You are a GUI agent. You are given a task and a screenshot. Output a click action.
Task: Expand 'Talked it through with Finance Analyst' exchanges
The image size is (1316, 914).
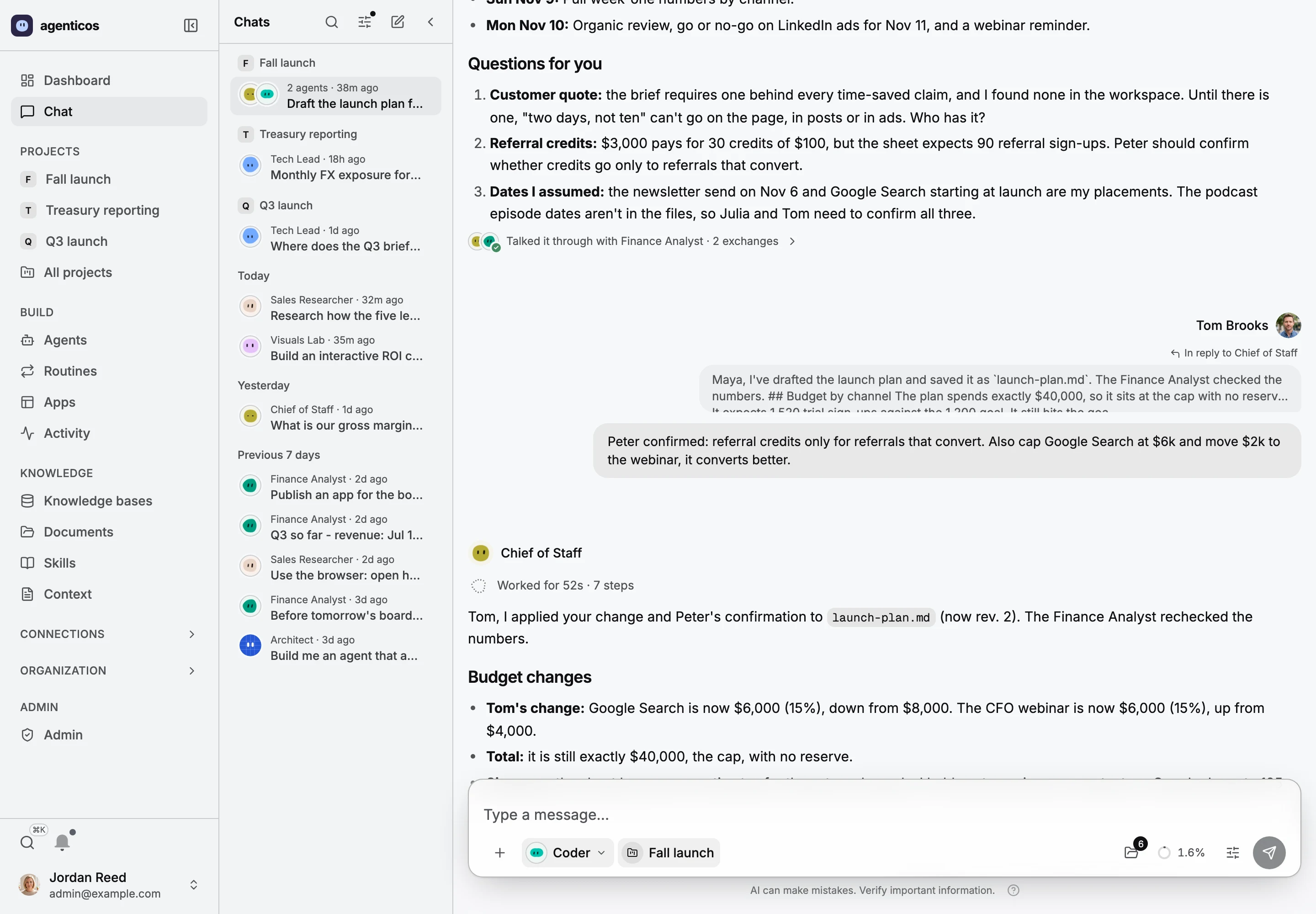(632, 241)
